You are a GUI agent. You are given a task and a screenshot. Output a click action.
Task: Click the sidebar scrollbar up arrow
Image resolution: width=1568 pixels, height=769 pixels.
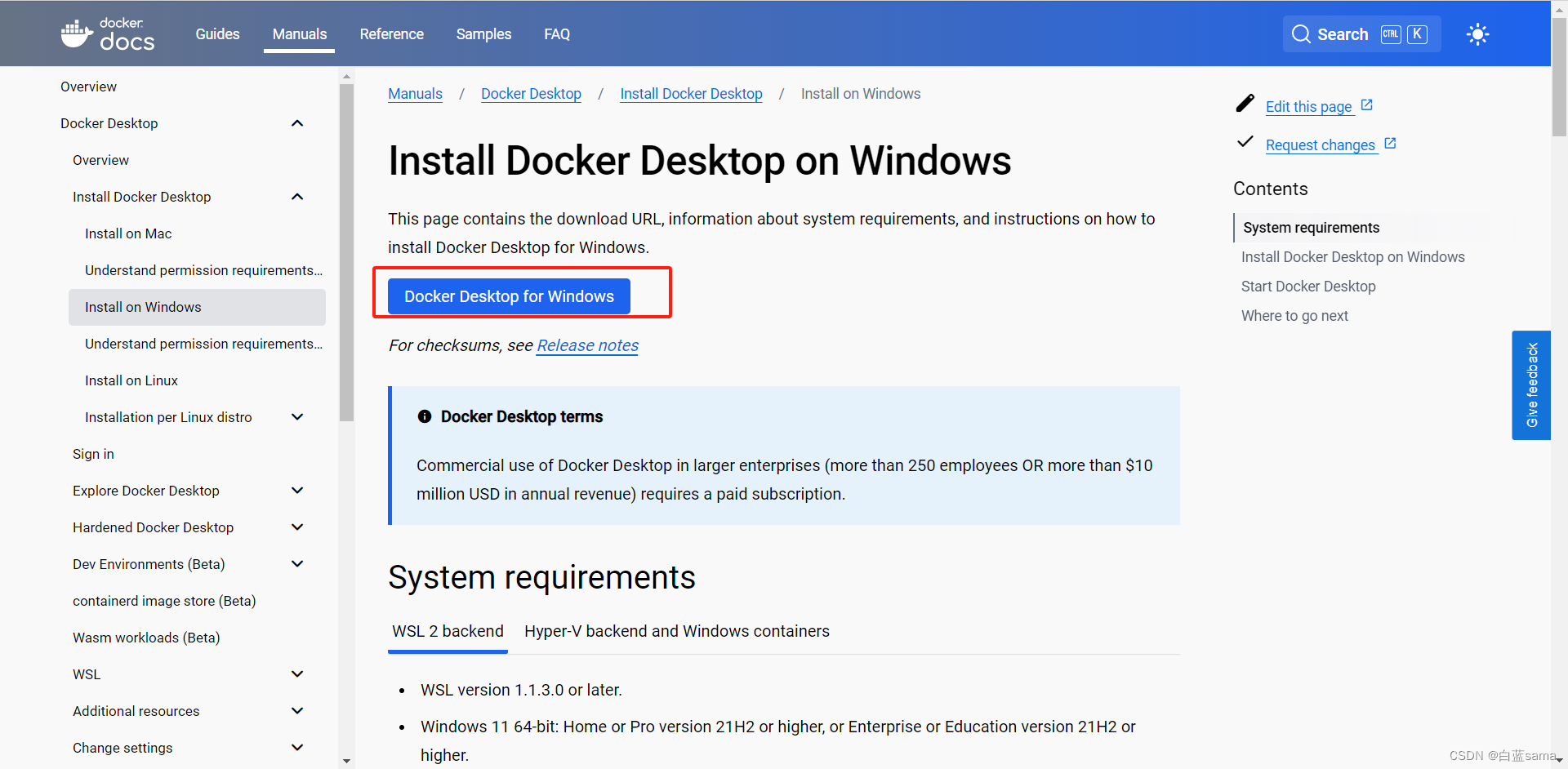[x=347, y=76]
